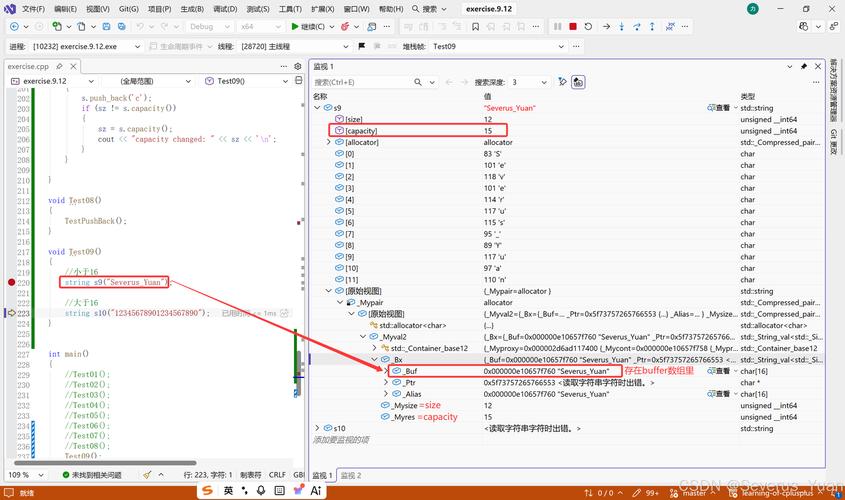Click the Step Over curved arrow icon

636,26
